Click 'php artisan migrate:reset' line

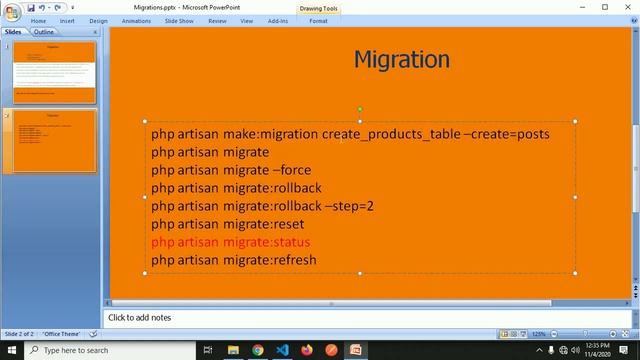[228, 224]
